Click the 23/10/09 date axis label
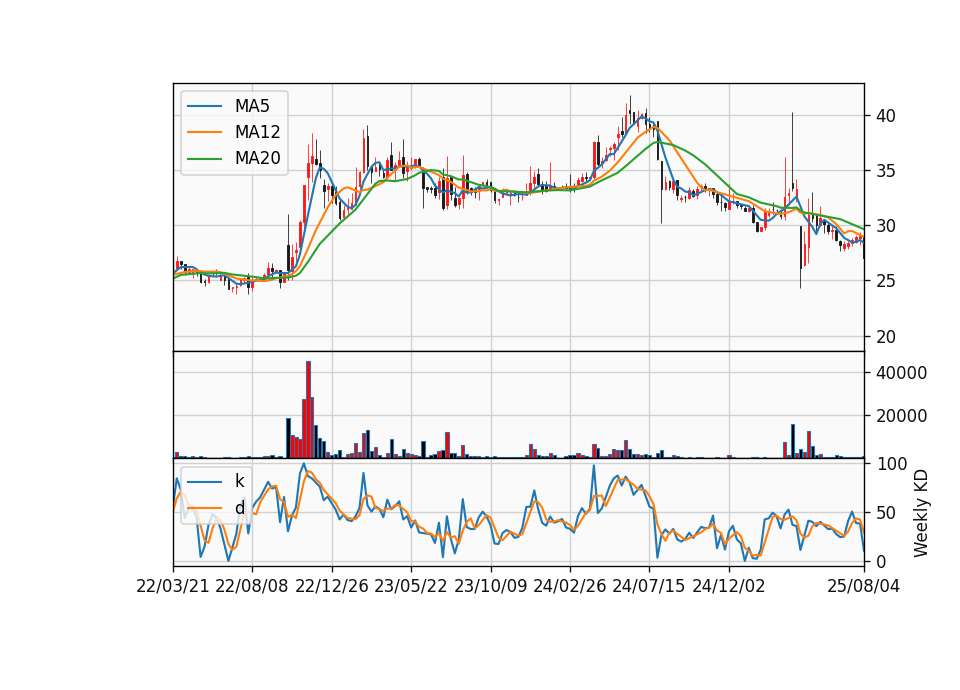 (x=490, y=587)
